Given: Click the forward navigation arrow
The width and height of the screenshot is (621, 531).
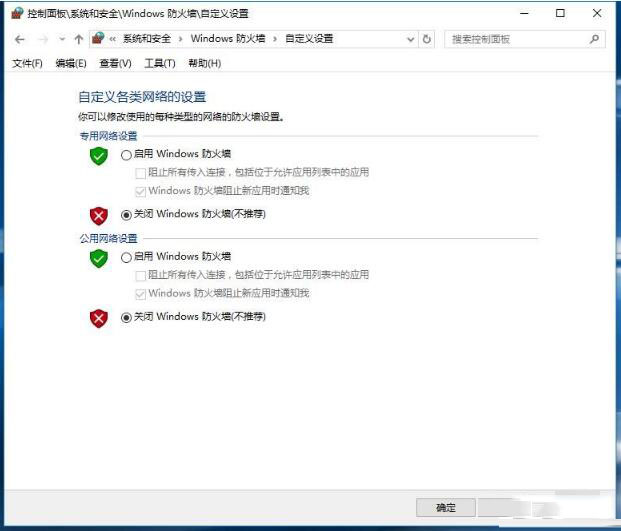Looking at the screenshot, I should [43, 39].
